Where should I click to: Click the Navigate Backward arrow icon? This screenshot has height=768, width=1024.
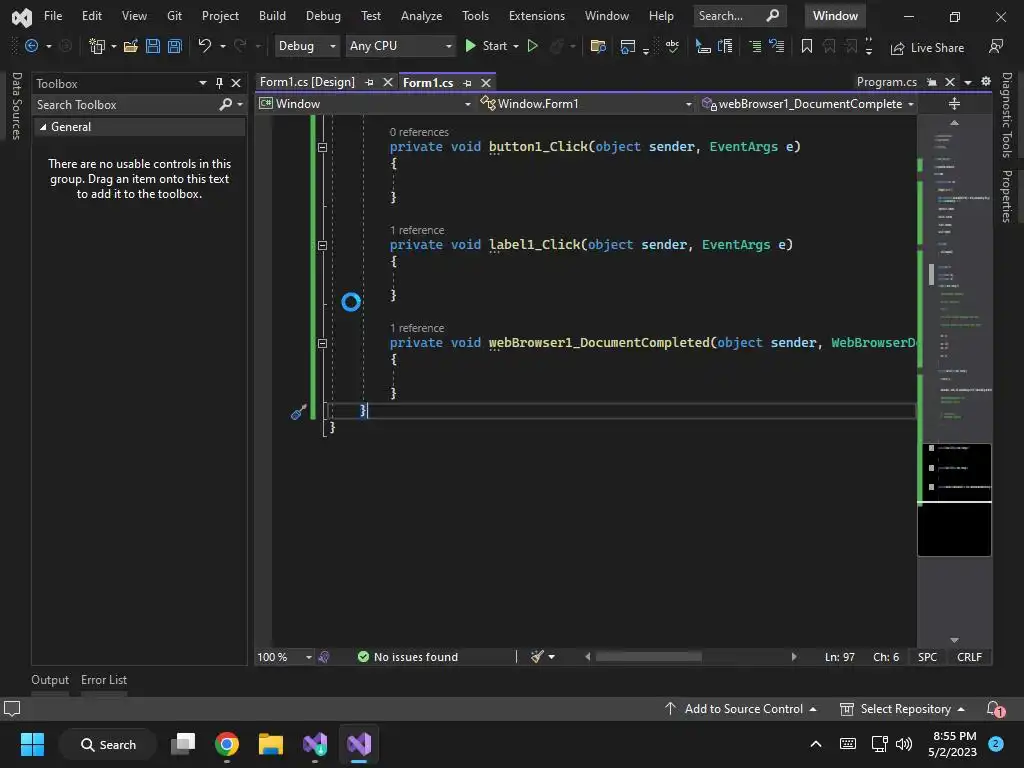pos(31,46)
